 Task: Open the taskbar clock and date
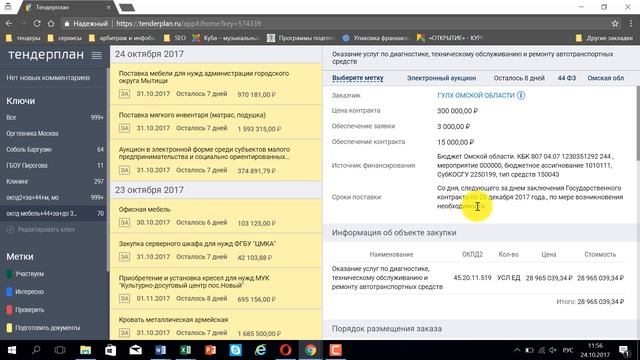(596, 350)
